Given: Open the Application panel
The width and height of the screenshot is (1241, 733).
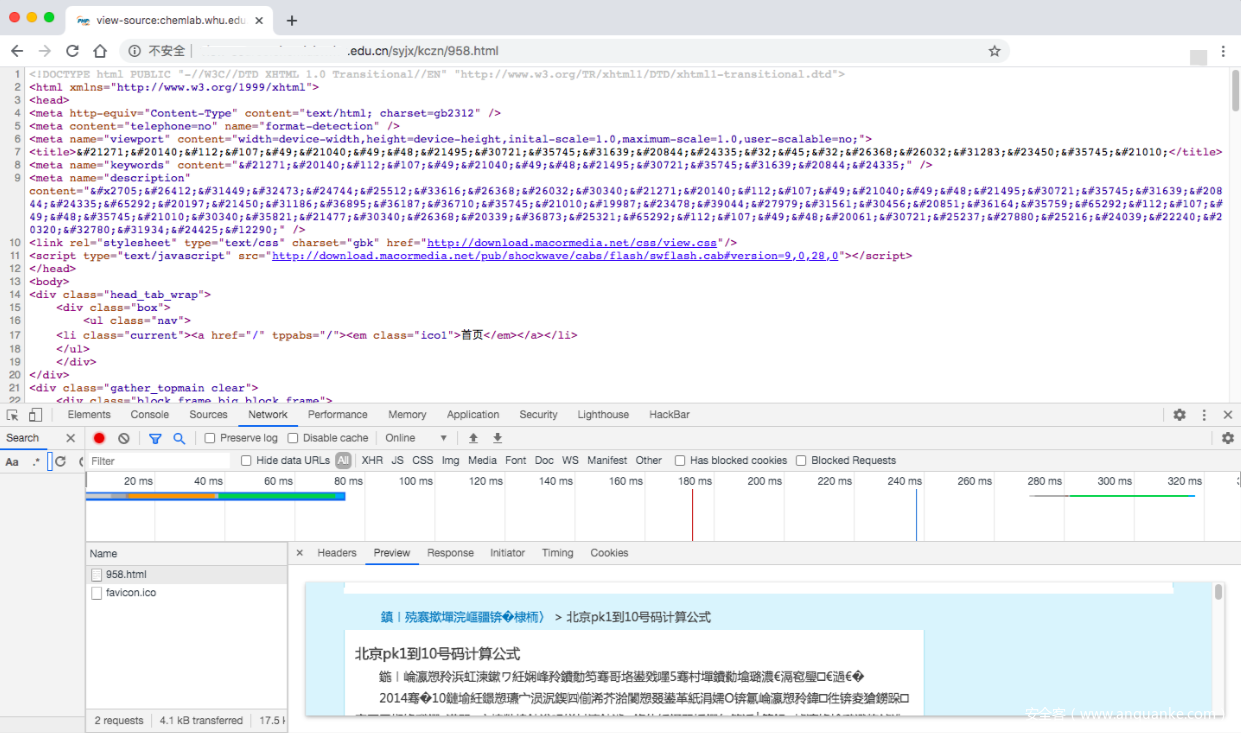Looking at the screenshot, I should tap(473, 415).
